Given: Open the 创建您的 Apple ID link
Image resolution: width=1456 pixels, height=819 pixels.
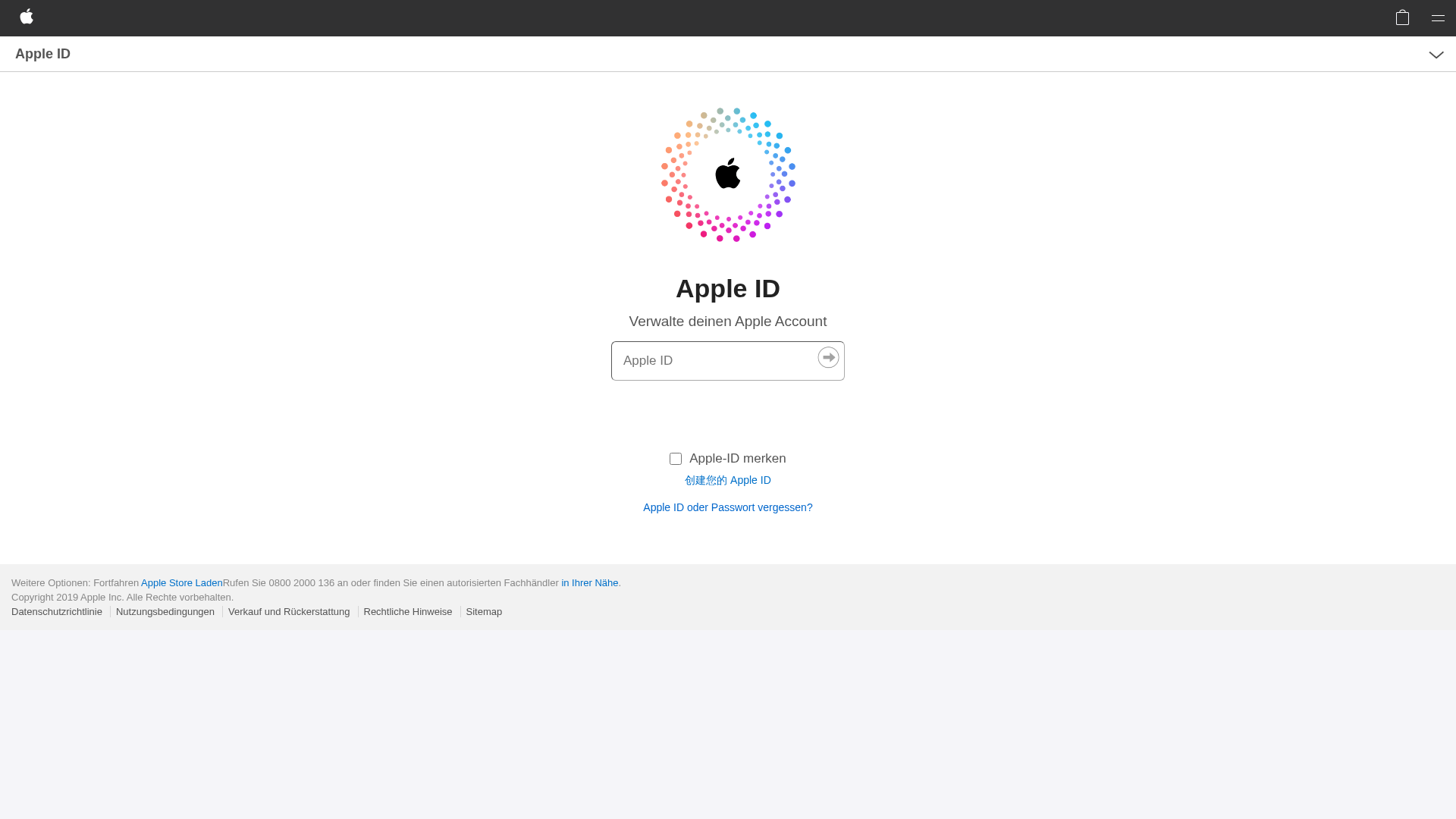Looking at the screenshot, I should tap(728, 480).
